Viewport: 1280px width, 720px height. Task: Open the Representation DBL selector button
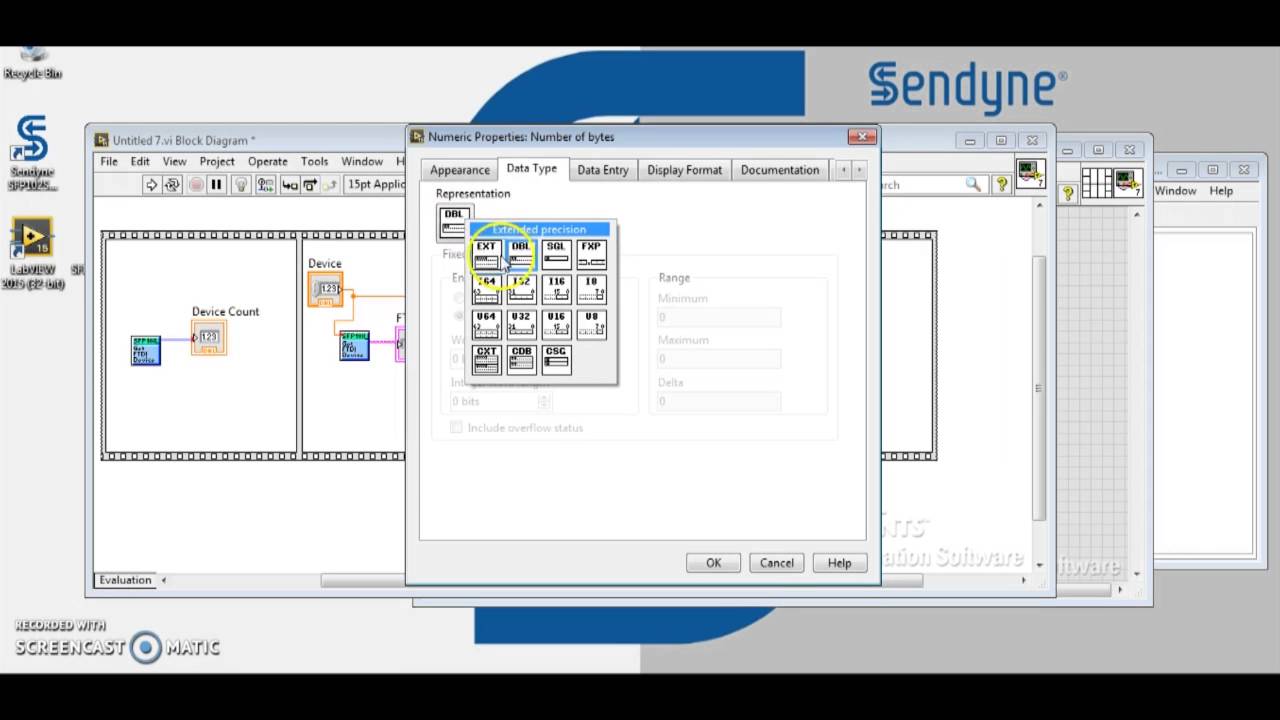tap(454, 221)
